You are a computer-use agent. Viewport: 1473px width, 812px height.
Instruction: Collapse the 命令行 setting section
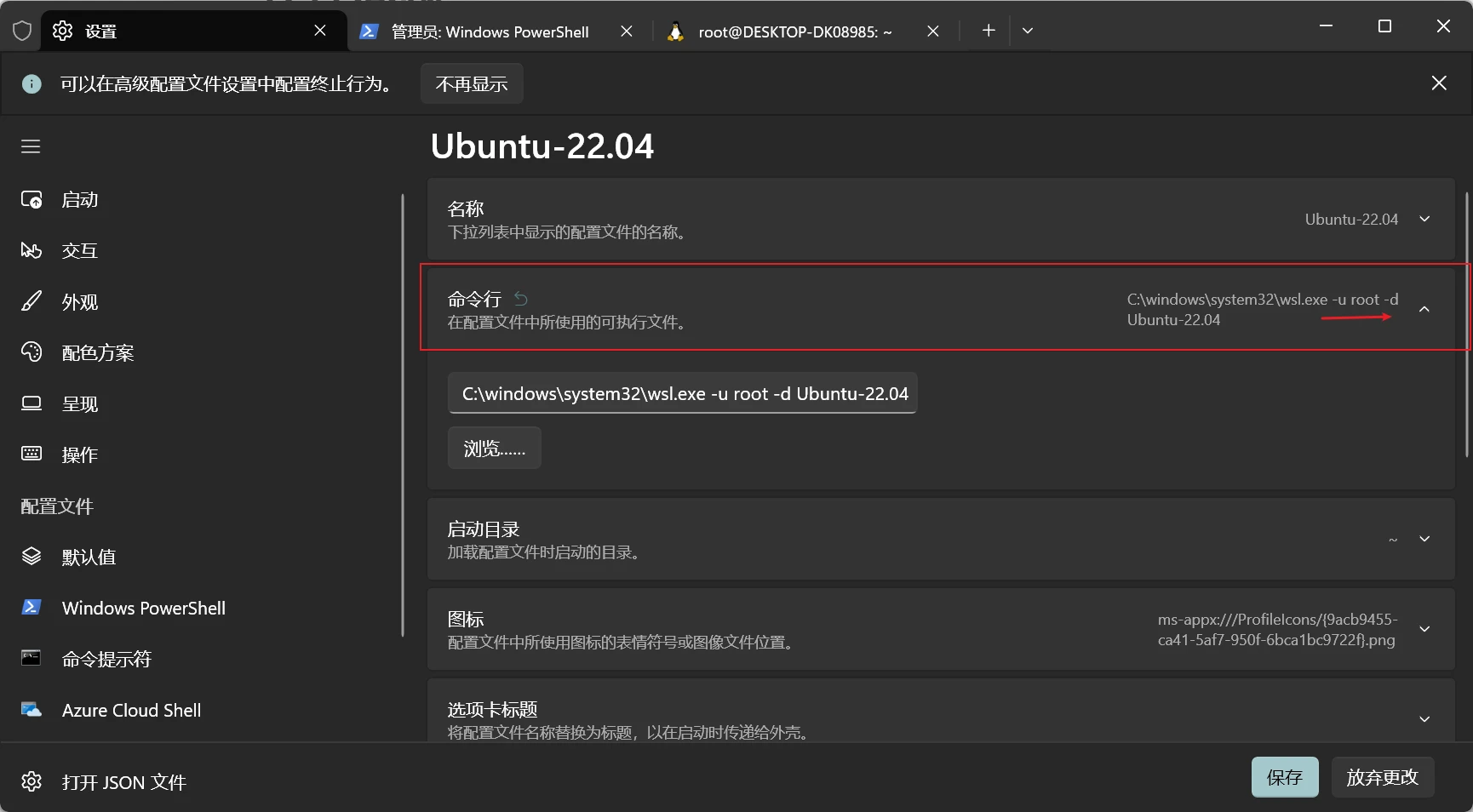1424,309
